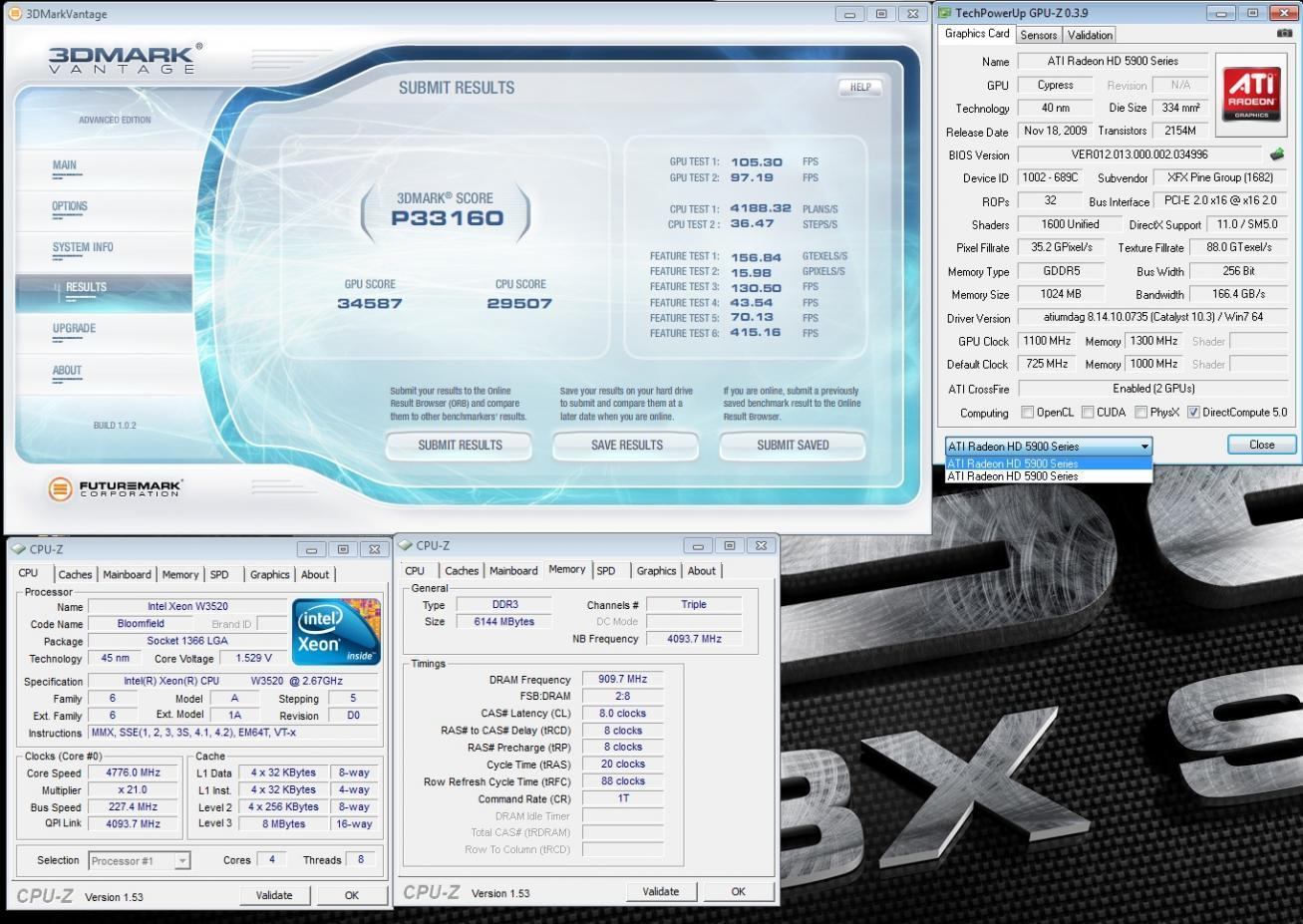
Task: Click the Futuremark Corporation logo
Action: (116, 488)
